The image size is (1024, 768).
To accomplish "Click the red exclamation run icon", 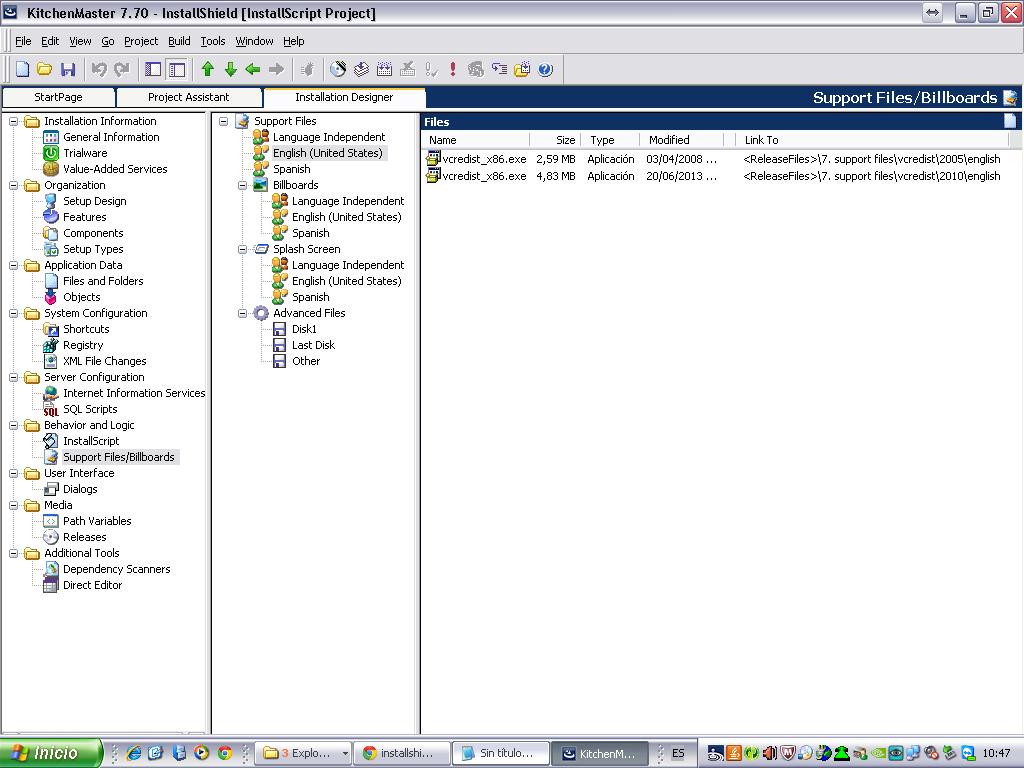I will [x=453, y=69].
